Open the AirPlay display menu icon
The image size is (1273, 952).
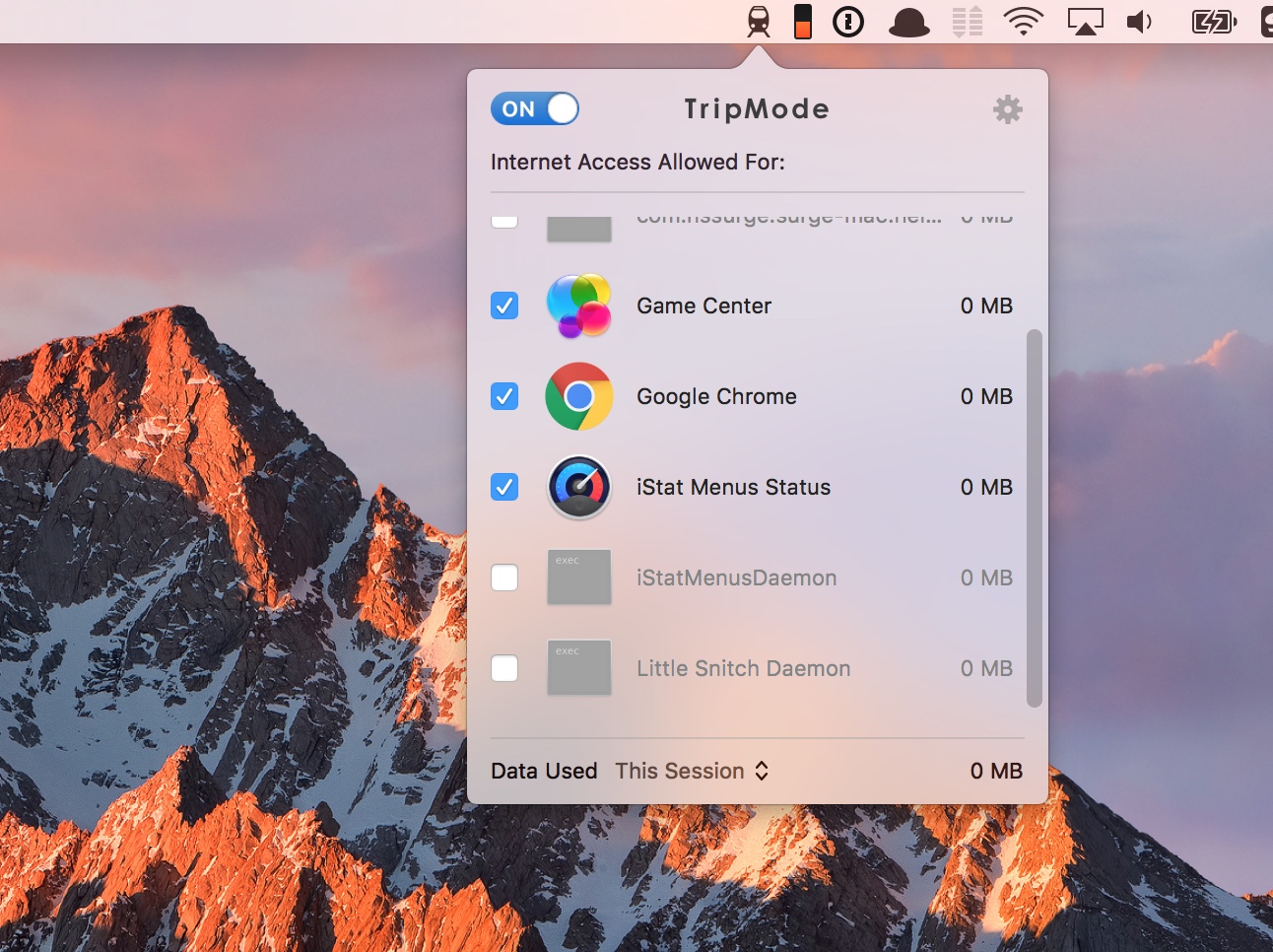1085,22
